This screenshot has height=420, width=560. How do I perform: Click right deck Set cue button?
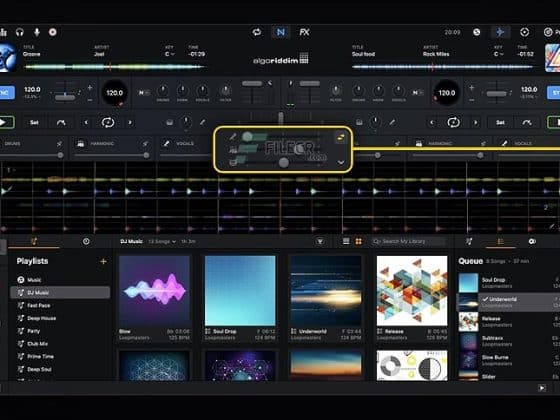pyautogui.click(x=500, y=122)
